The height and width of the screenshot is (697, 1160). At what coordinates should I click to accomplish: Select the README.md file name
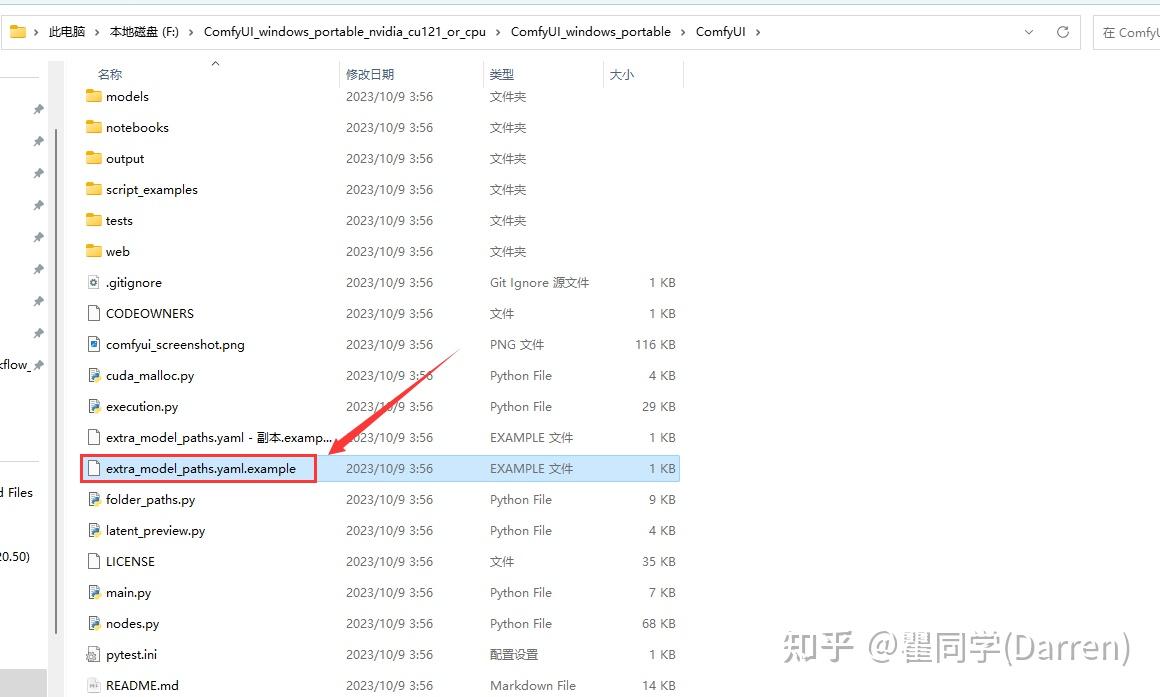(x=142, y=686)
